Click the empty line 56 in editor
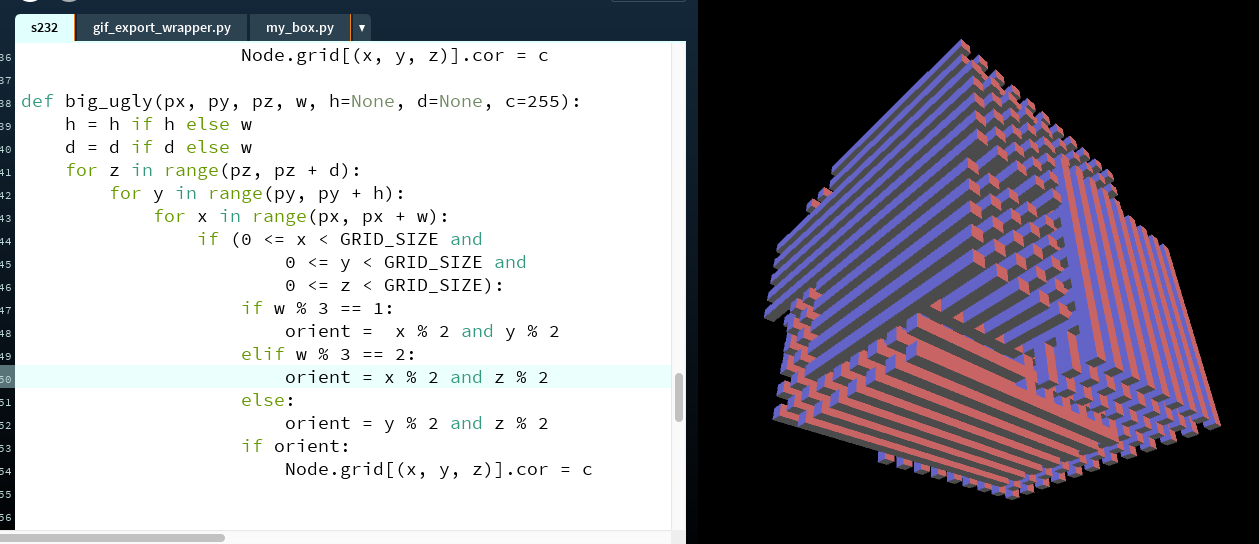1259x544 pixels. (x=300, y=516)
